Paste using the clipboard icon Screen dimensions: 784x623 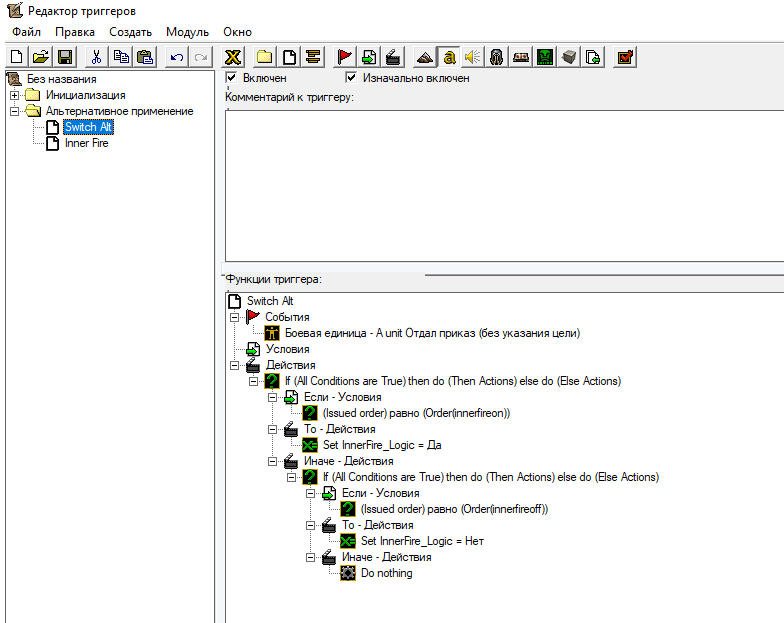pos(145,57)
